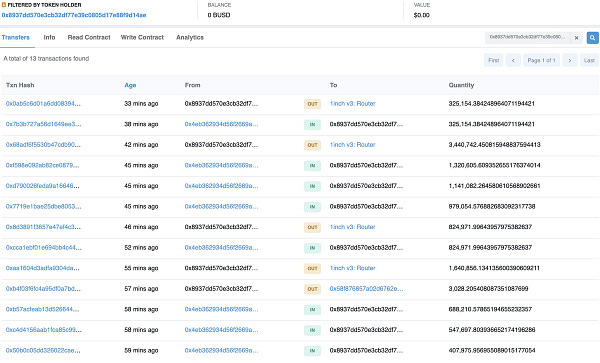Select the quantity beginning with 1,640,856.13
The height and width of the screenshot is (363, 600).
click(x=494, y=269)
